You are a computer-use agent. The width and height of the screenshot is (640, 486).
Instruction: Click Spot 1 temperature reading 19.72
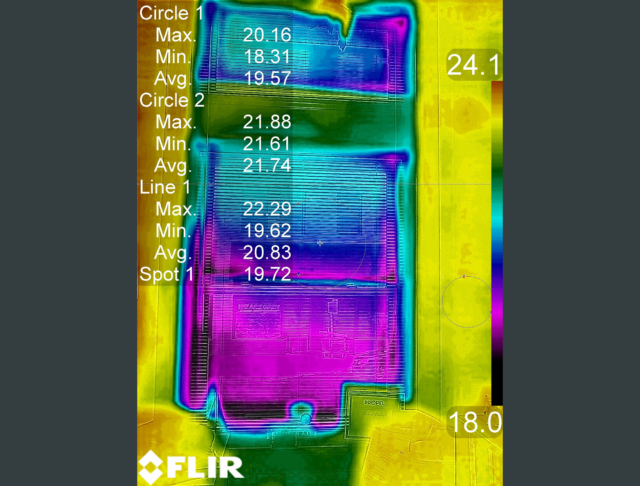click(267, 274)
